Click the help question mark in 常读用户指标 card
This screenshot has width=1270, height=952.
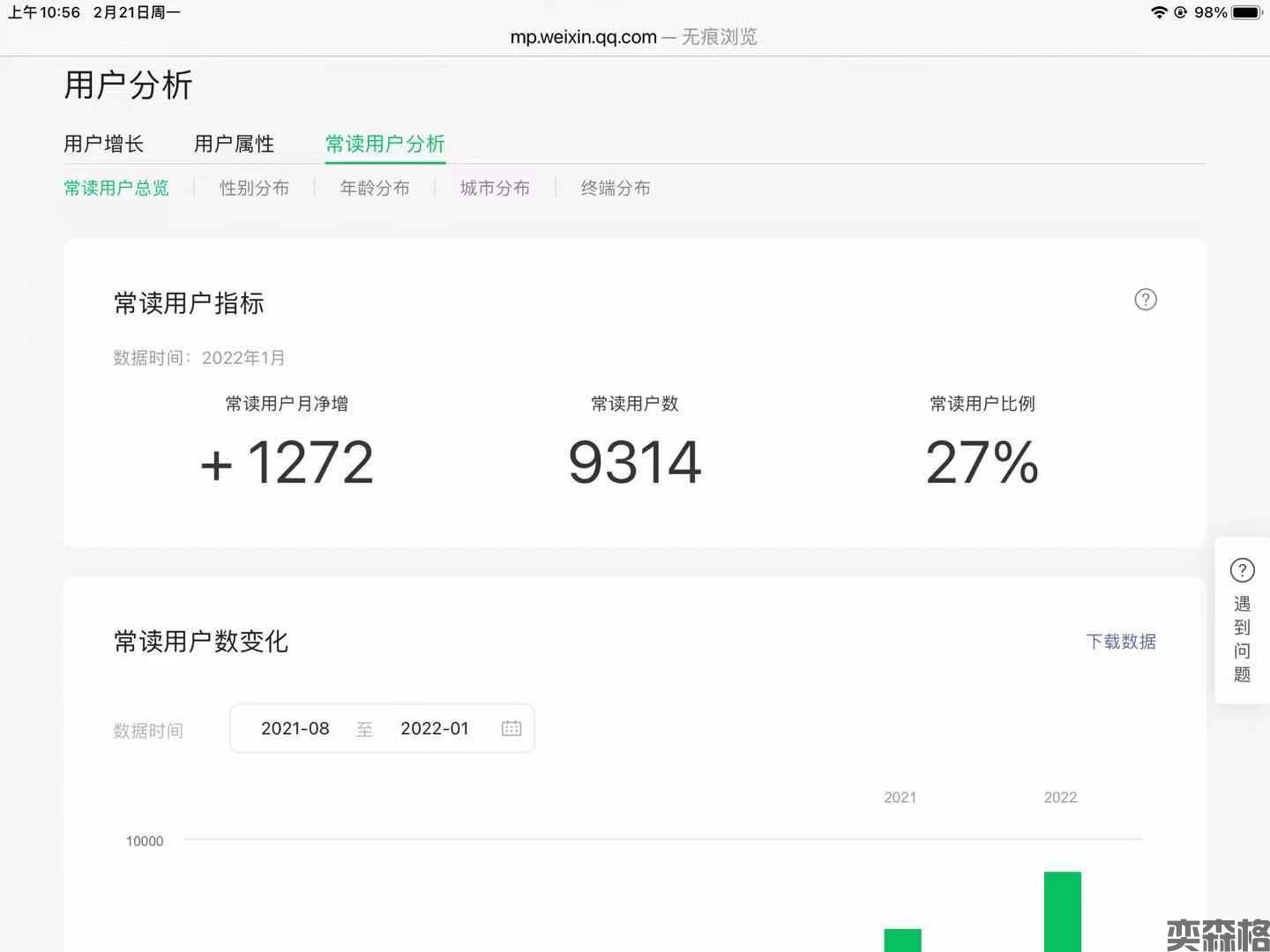pyautogui.click(x=1145, y=300)
